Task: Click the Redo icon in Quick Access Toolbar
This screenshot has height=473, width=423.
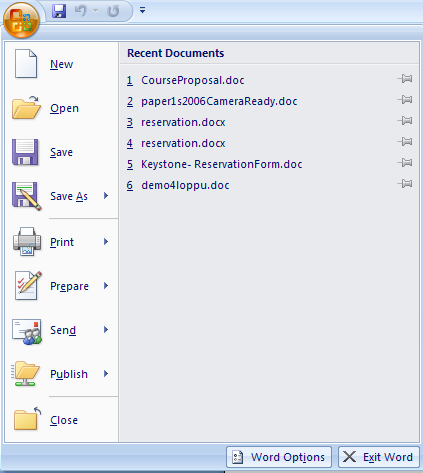Action: 113,11
